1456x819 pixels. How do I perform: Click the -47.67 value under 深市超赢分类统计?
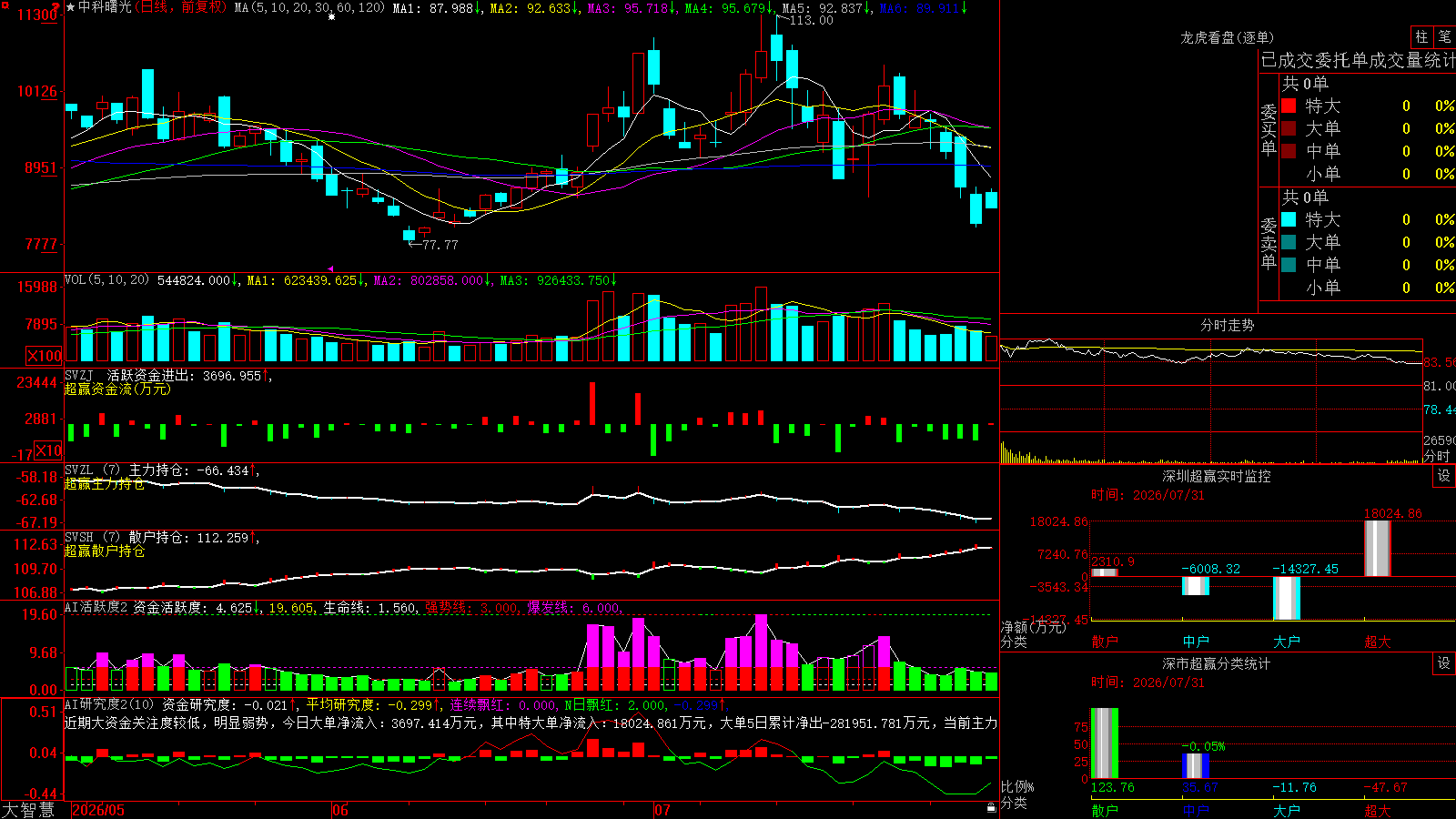(1386, 787)
